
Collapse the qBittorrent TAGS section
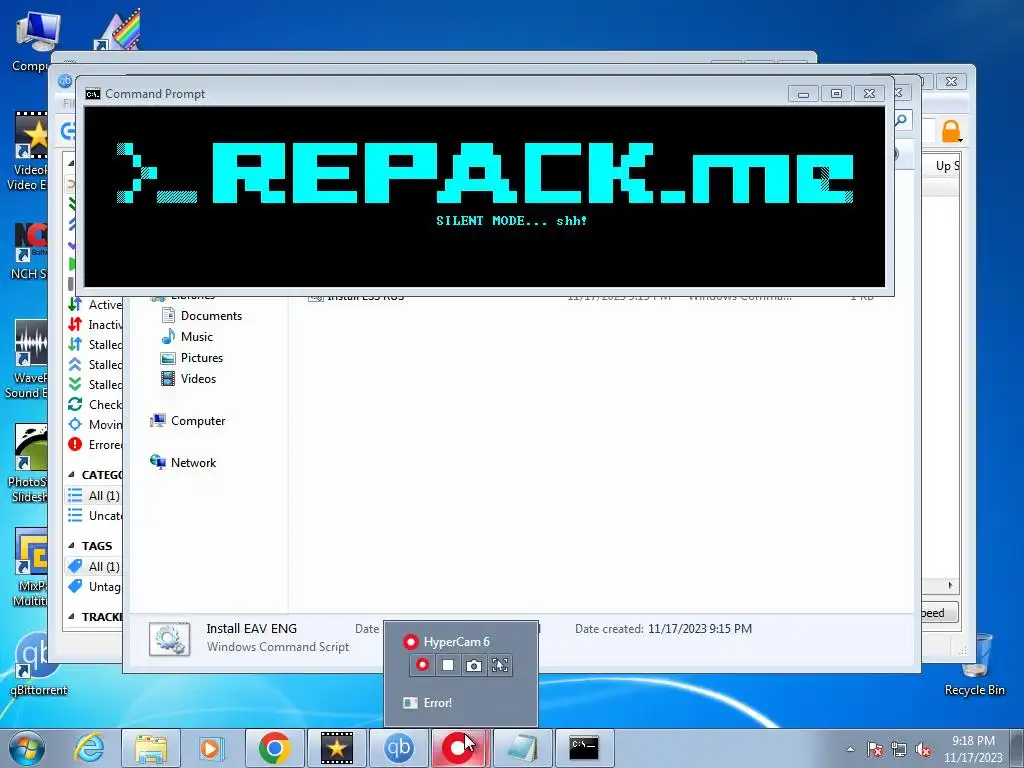coord(71,546)
